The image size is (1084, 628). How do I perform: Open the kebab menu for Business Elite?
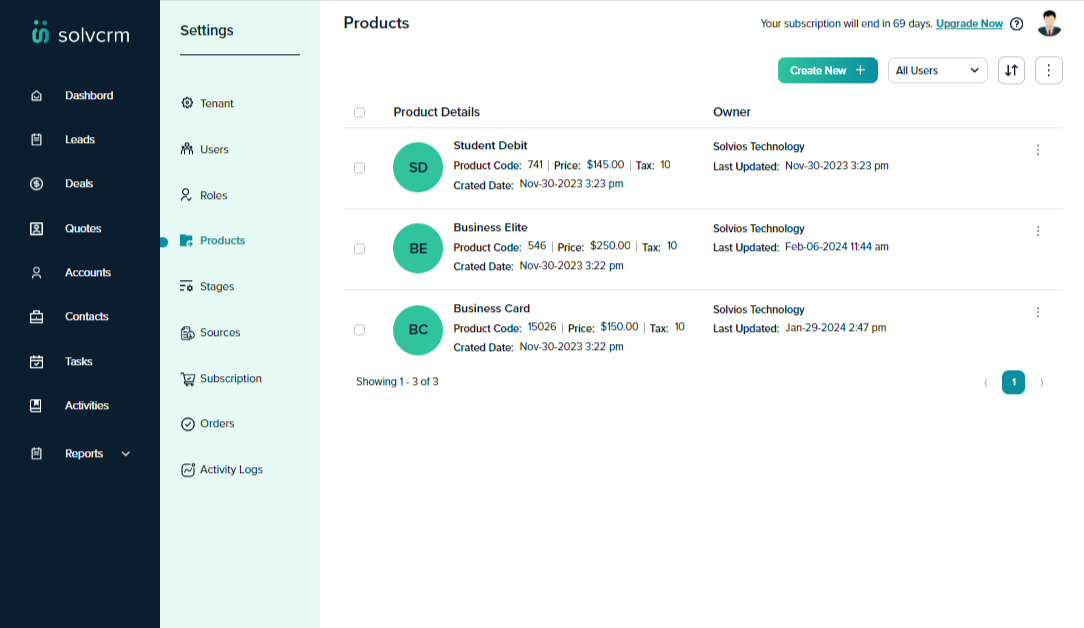click(x=1038, y=231)
